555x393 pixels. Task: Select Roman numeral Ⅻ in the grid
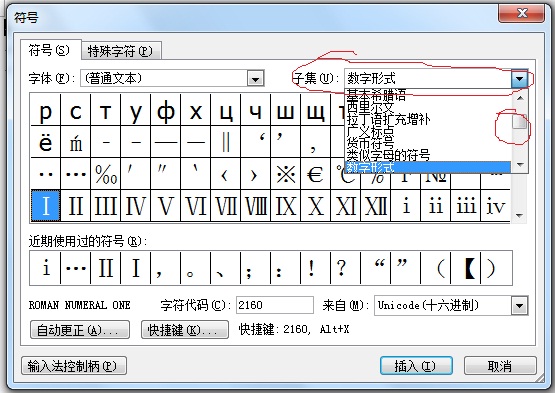pyautogui.click(x=376, y=206)
